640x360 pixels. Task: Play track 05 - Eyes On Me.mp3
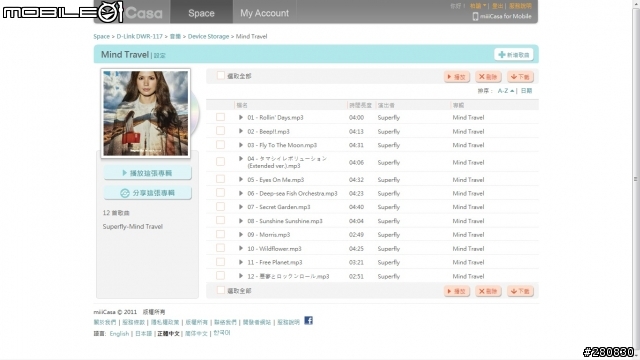[x=241, y=180]
